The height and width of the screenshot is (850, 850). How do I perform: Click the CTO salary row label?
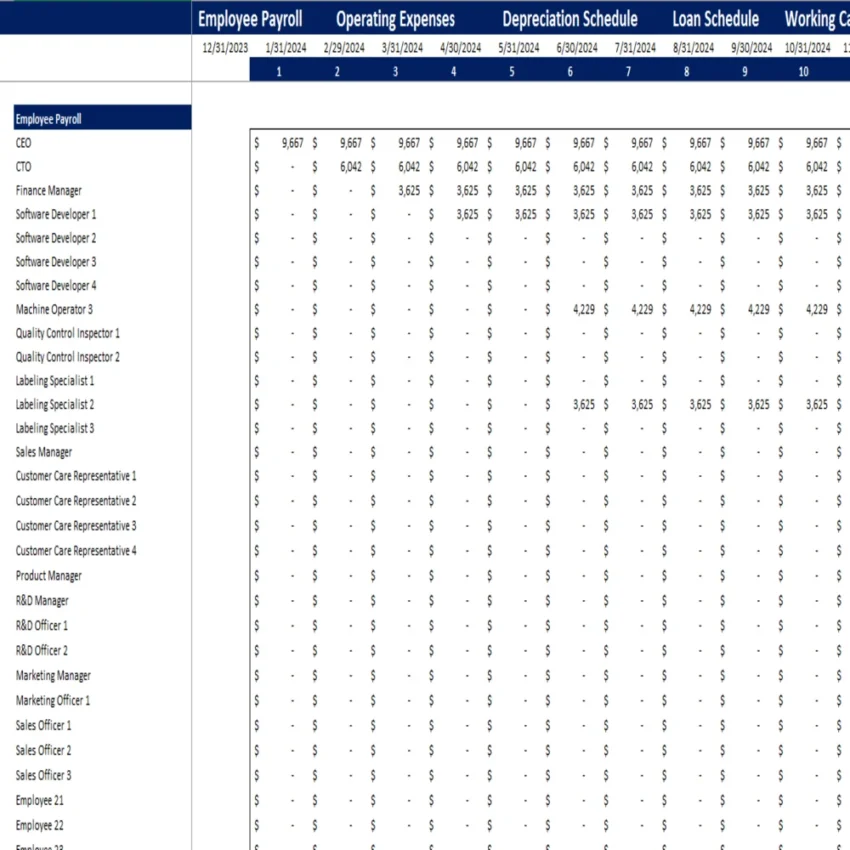point(23,166)
